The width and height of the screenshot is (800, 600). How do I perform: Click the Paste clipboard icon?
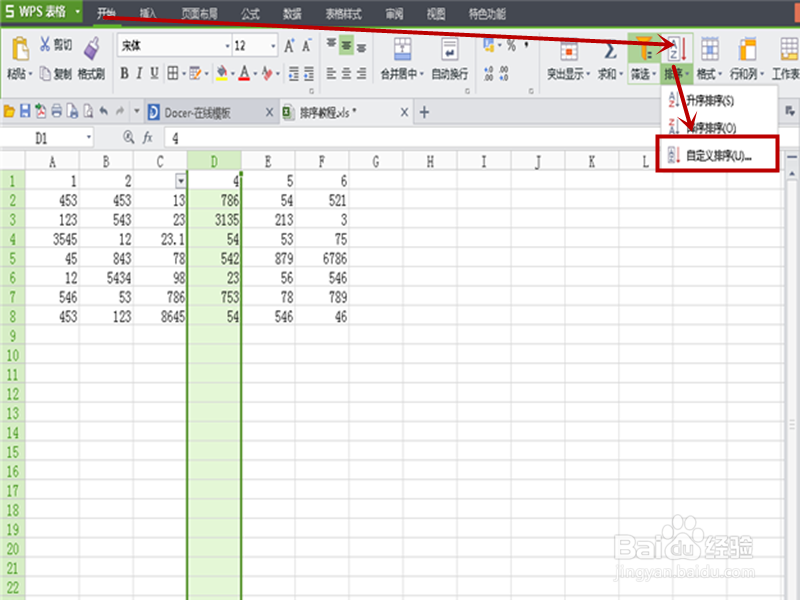[x=19, y=49]
